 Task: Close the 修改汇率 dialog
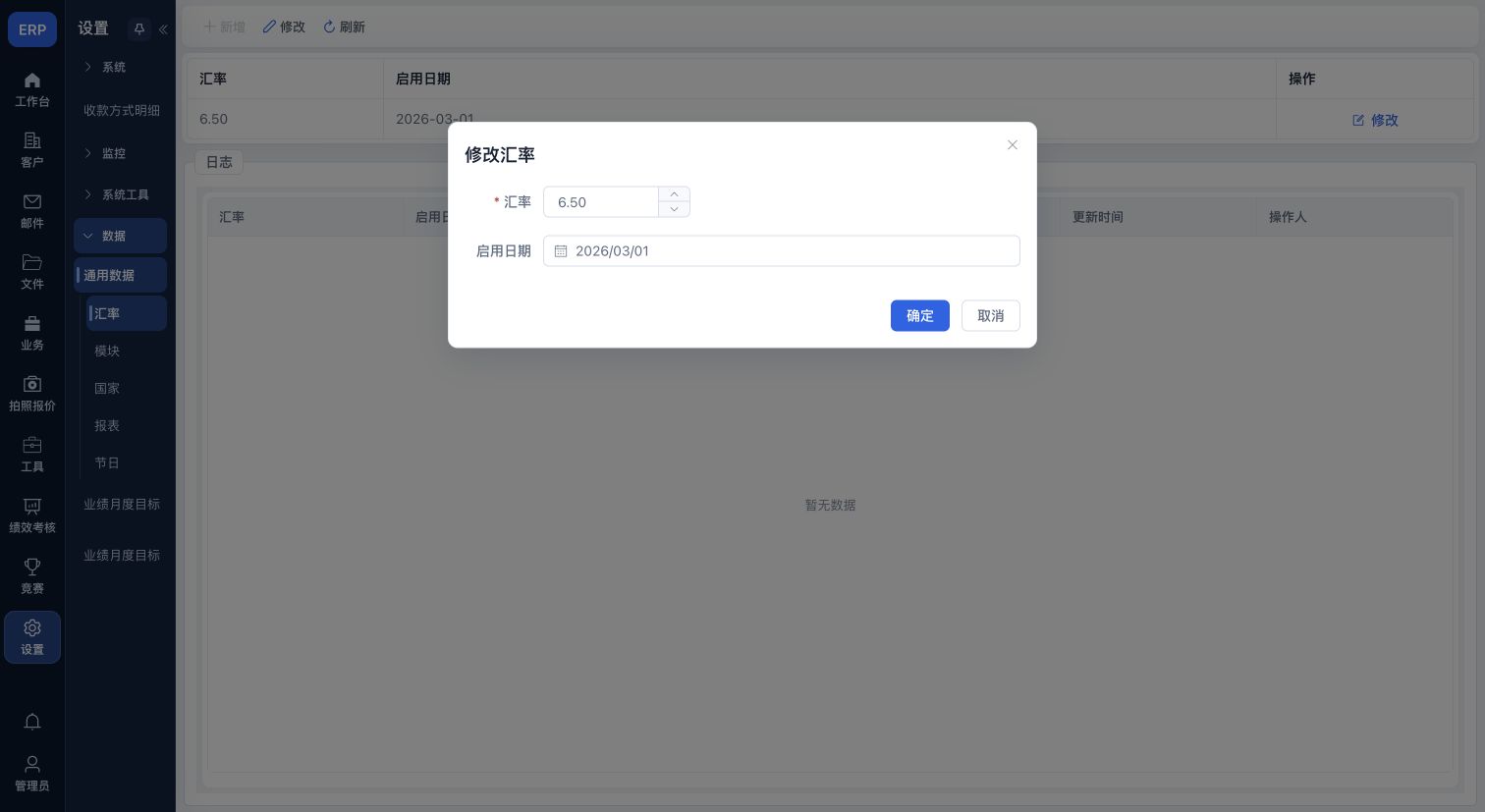tap(1013, 145)
